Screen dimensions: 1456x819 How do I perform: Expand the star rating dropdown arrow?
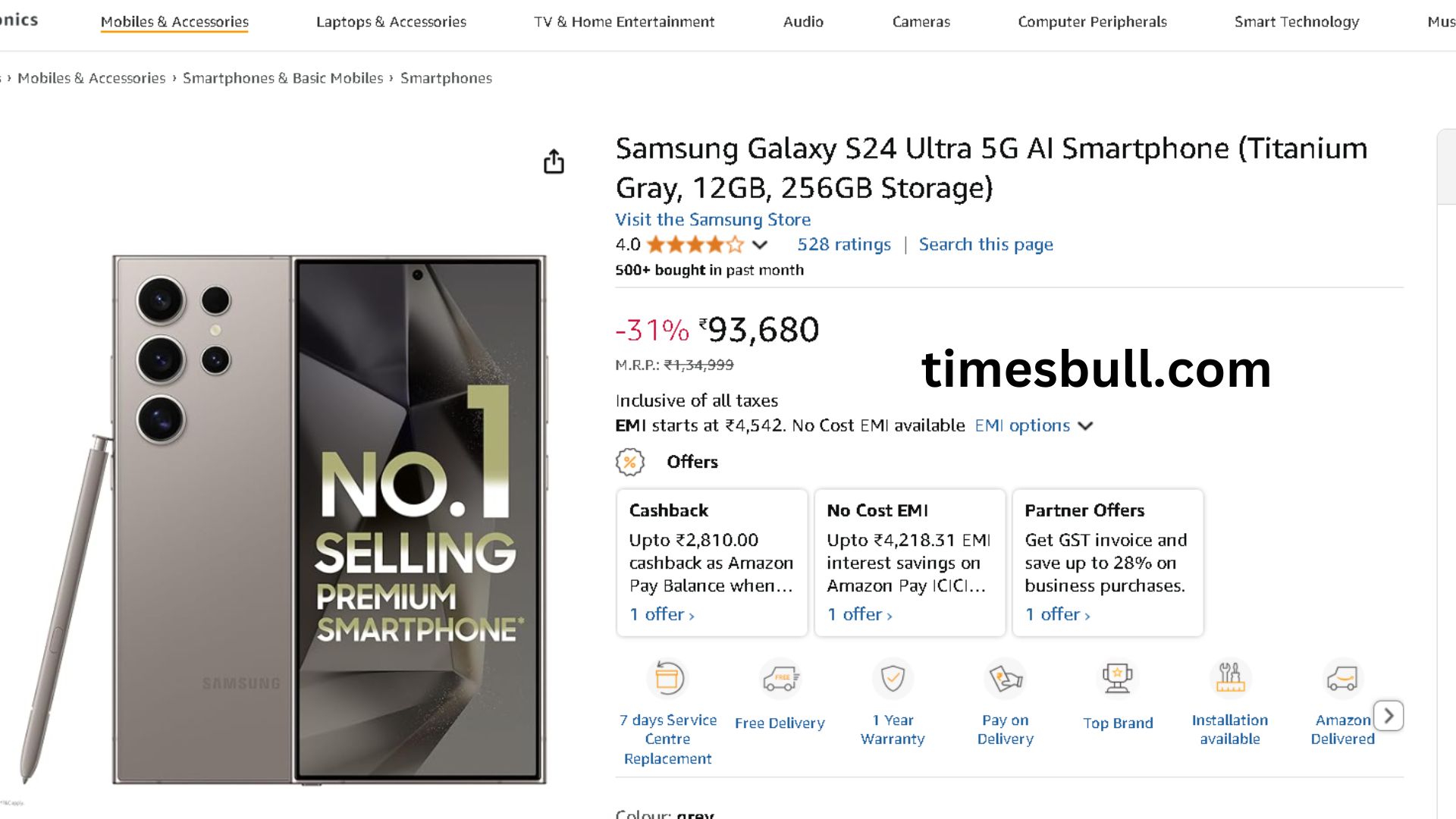[x=760, y=245]
